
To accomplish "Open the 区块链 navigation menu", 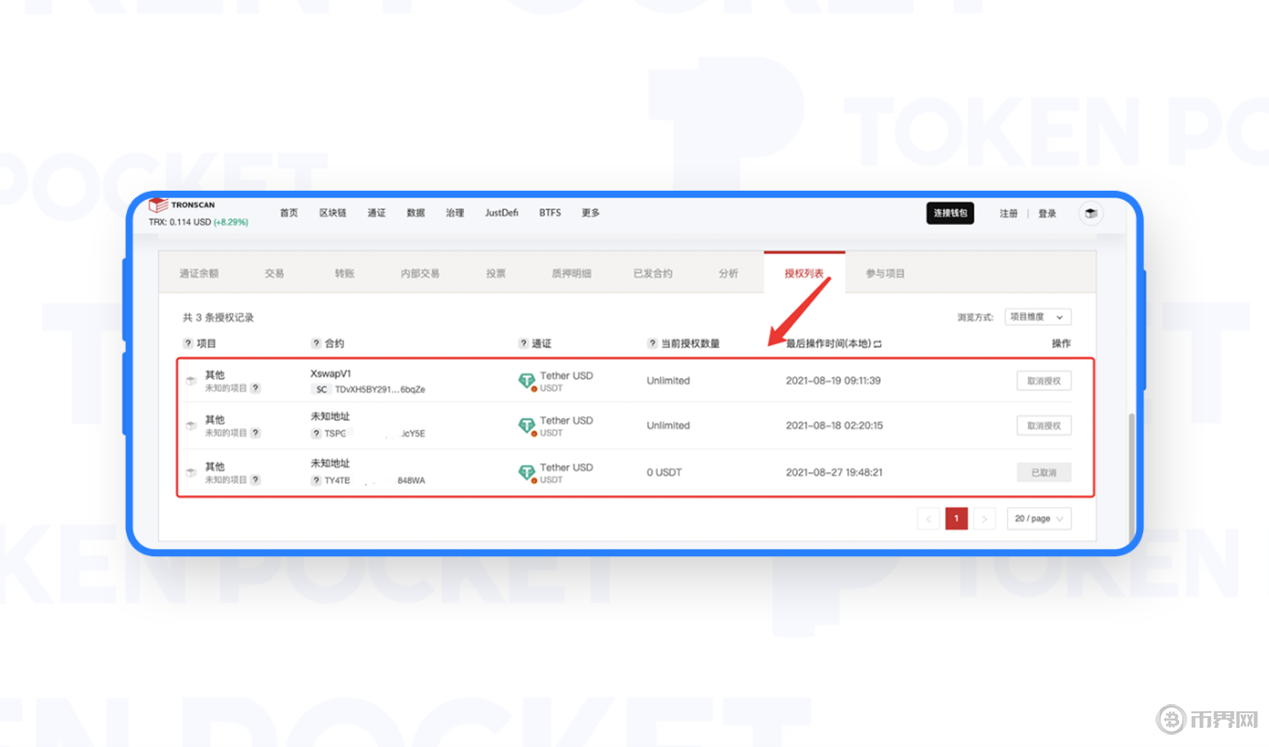I will pos(332,213).
